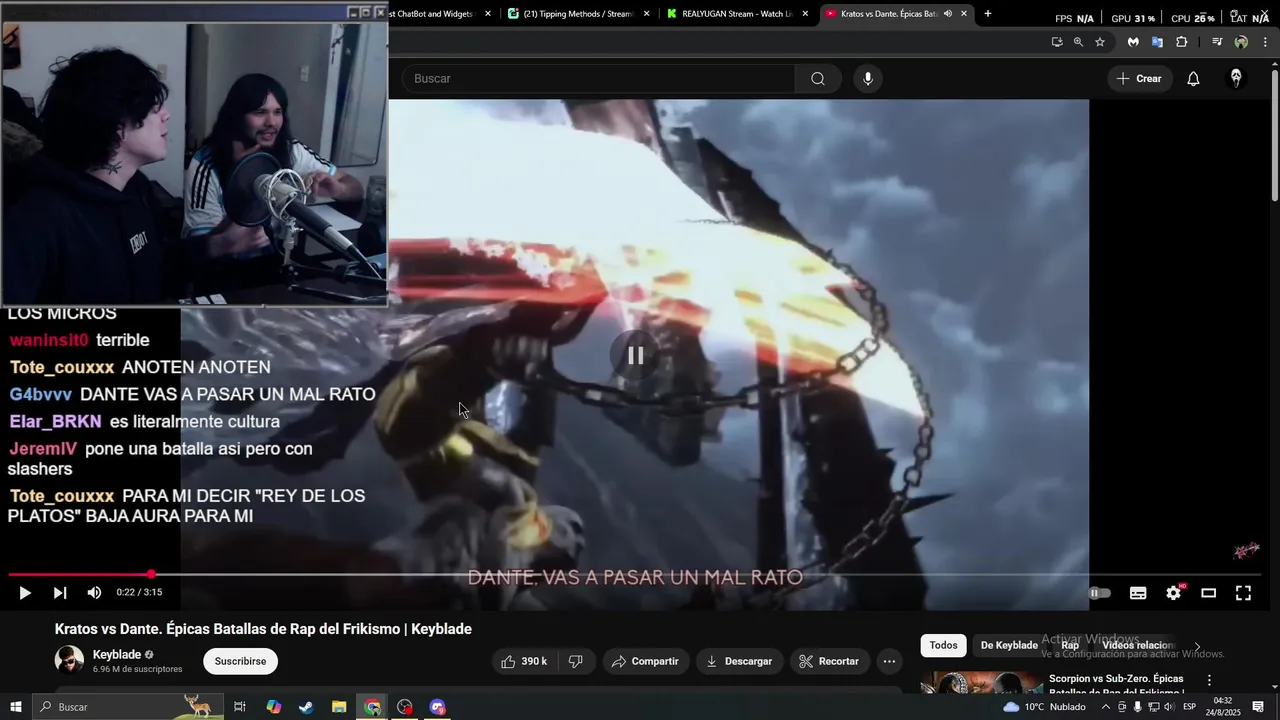Open options for the Scorpion vs Sub-Zero video
The height and width of the screenshot is (720, 1280).
(x=1208, y=681)
